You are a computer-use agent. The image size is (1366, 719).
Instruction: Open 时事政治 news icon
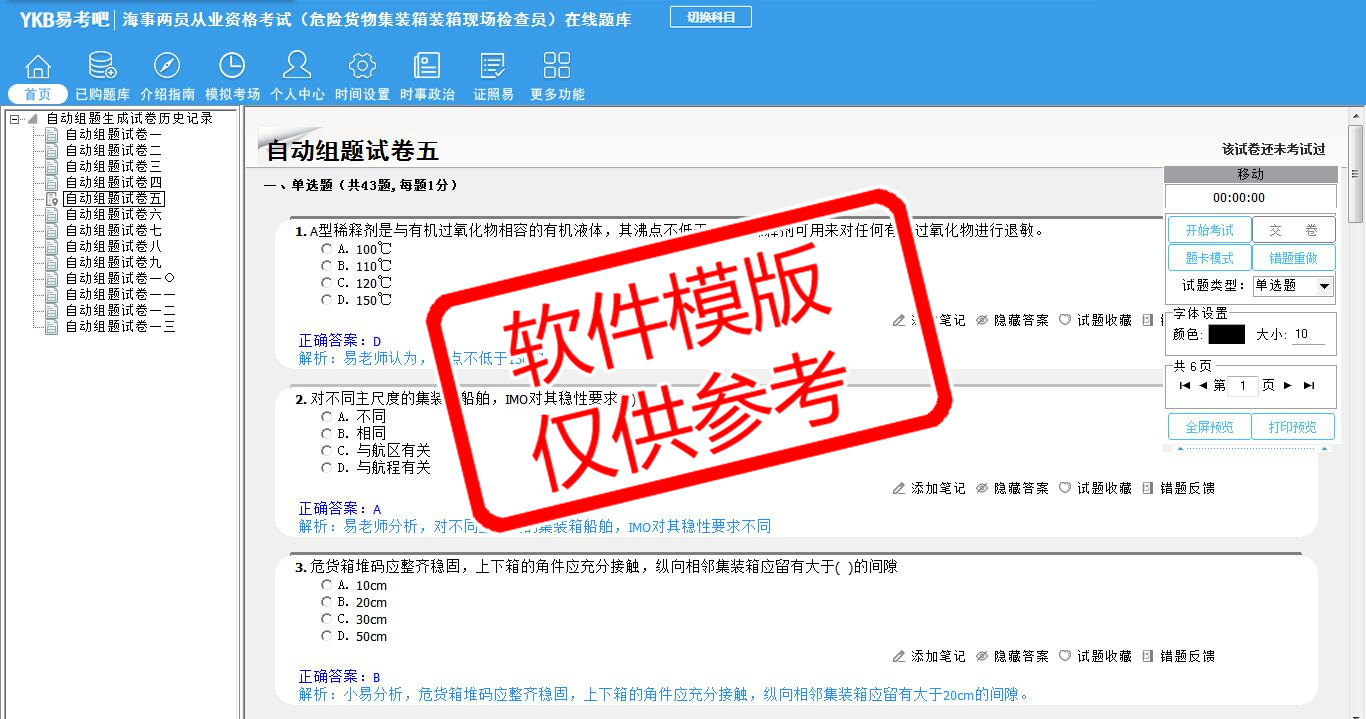(427, 67)
